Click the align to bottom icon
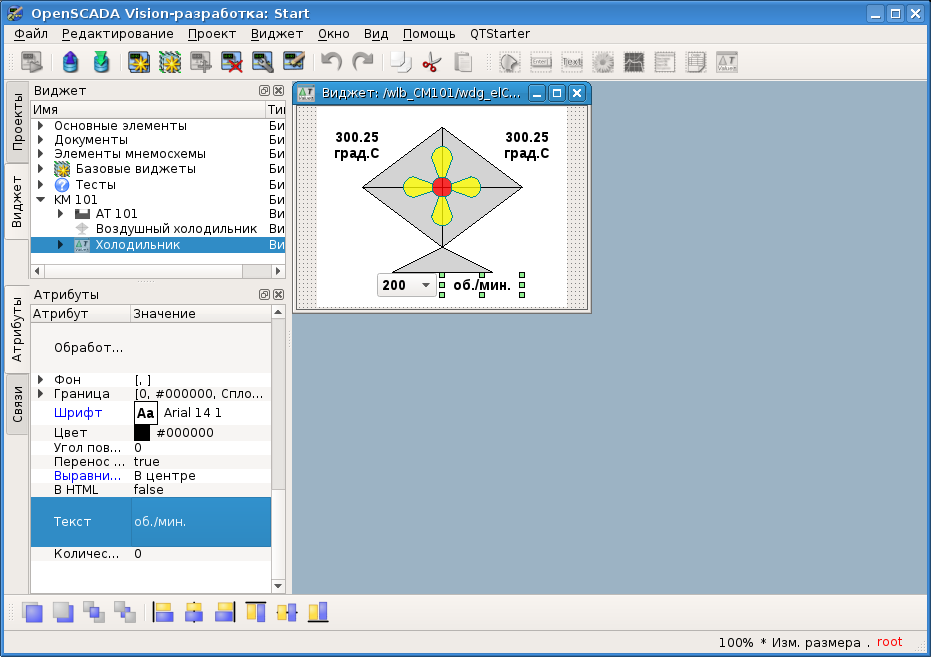This screenshot has width=931, height=657. click(318, 611)
